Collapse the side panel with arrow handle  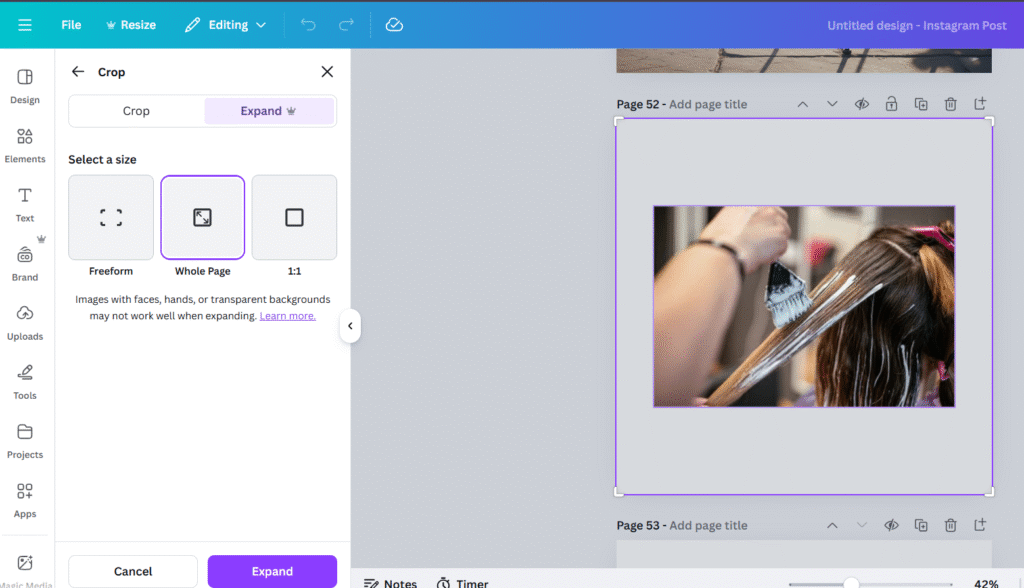click(x=350, y=325)
